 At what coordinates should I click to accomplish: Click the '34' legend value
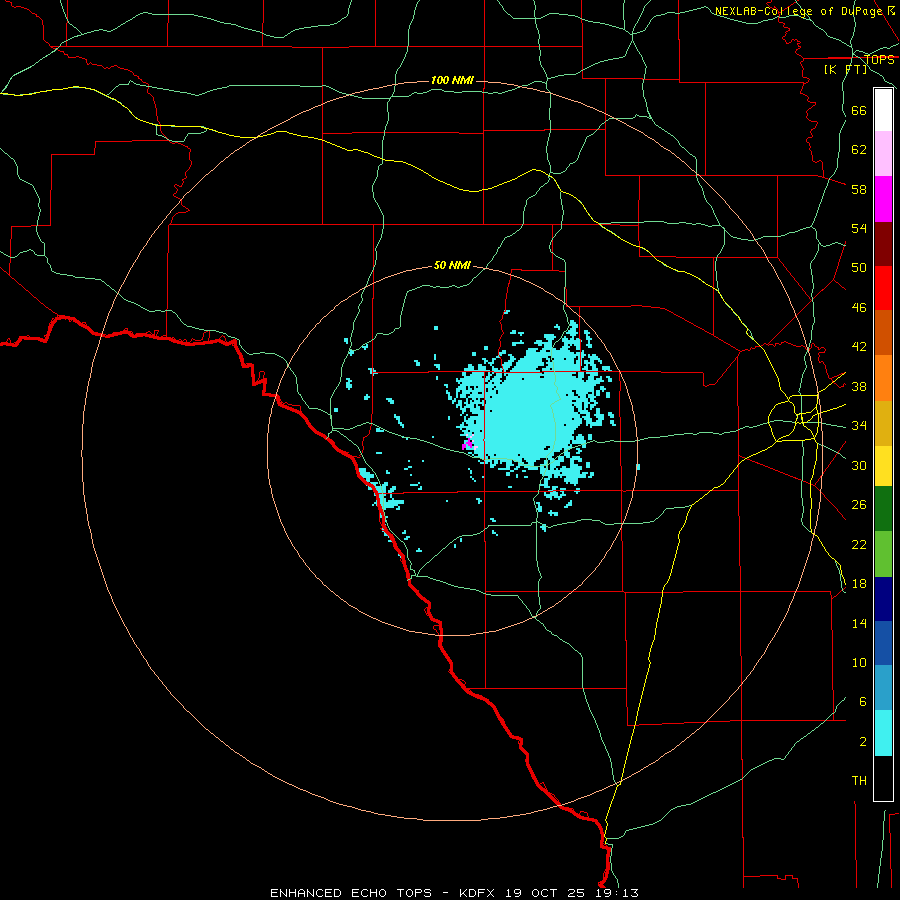(859, 426)
